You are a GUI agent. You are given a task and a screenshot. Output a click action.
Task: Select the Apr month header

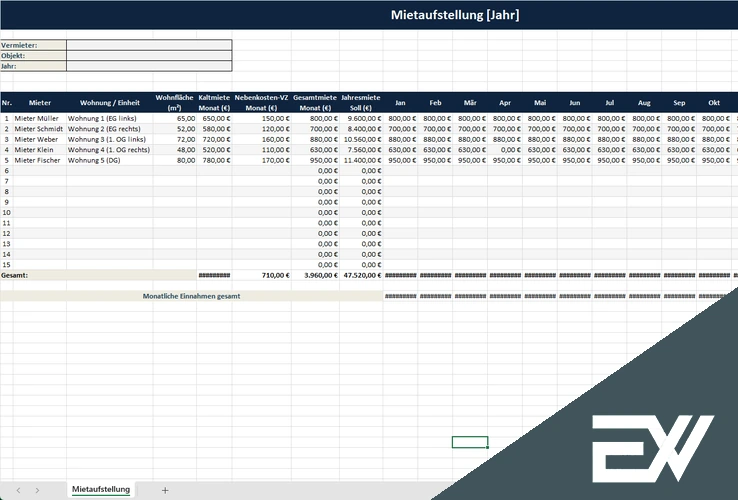(505, 103)
